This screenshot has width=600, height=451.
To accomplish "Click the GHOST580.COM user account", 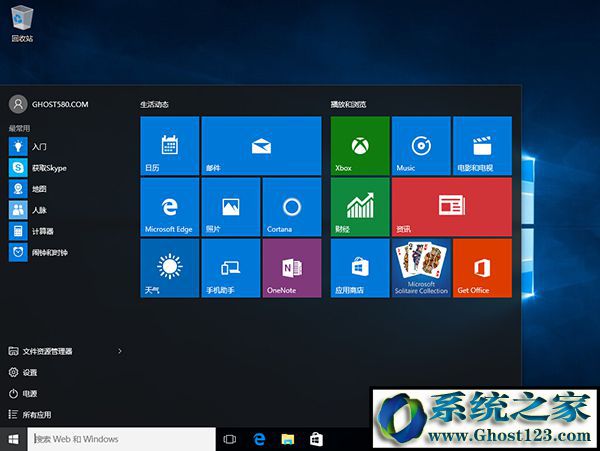I will tap(49, 104).
